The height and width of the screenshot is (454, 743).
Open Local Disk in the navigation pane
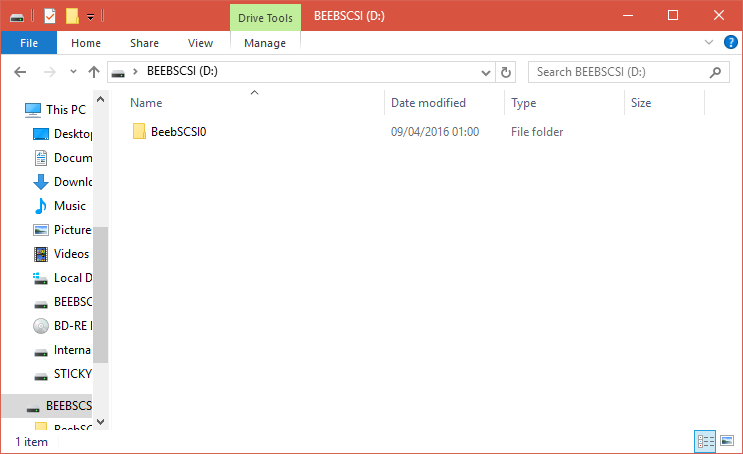(62, 278)
